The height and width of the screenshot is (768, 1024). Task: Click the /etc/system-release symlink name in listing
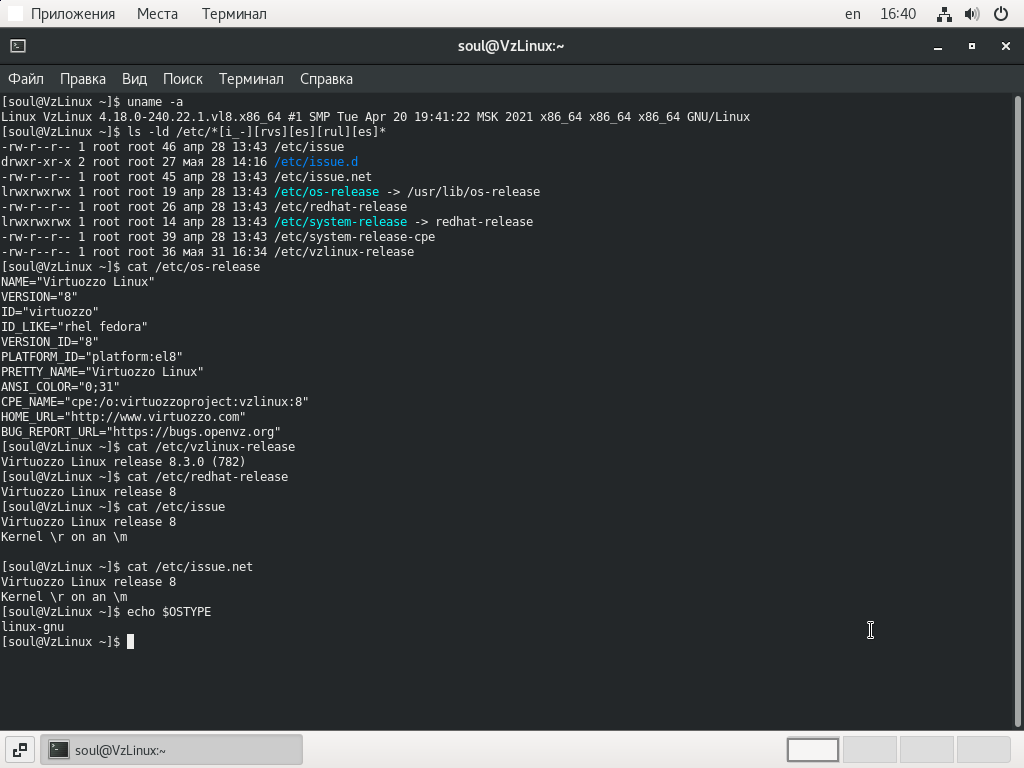pyautogui.click(x=340, y=222)
